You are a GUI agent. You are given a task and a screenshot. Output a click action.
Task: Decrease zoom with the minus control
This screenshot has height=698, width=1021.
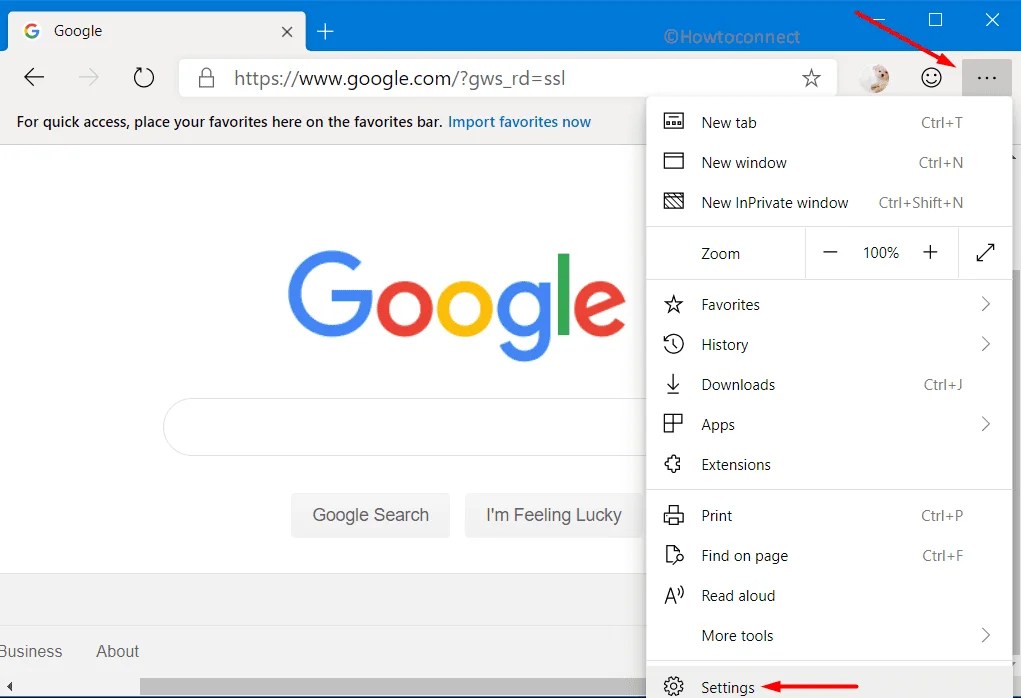[x=830, y=252]
